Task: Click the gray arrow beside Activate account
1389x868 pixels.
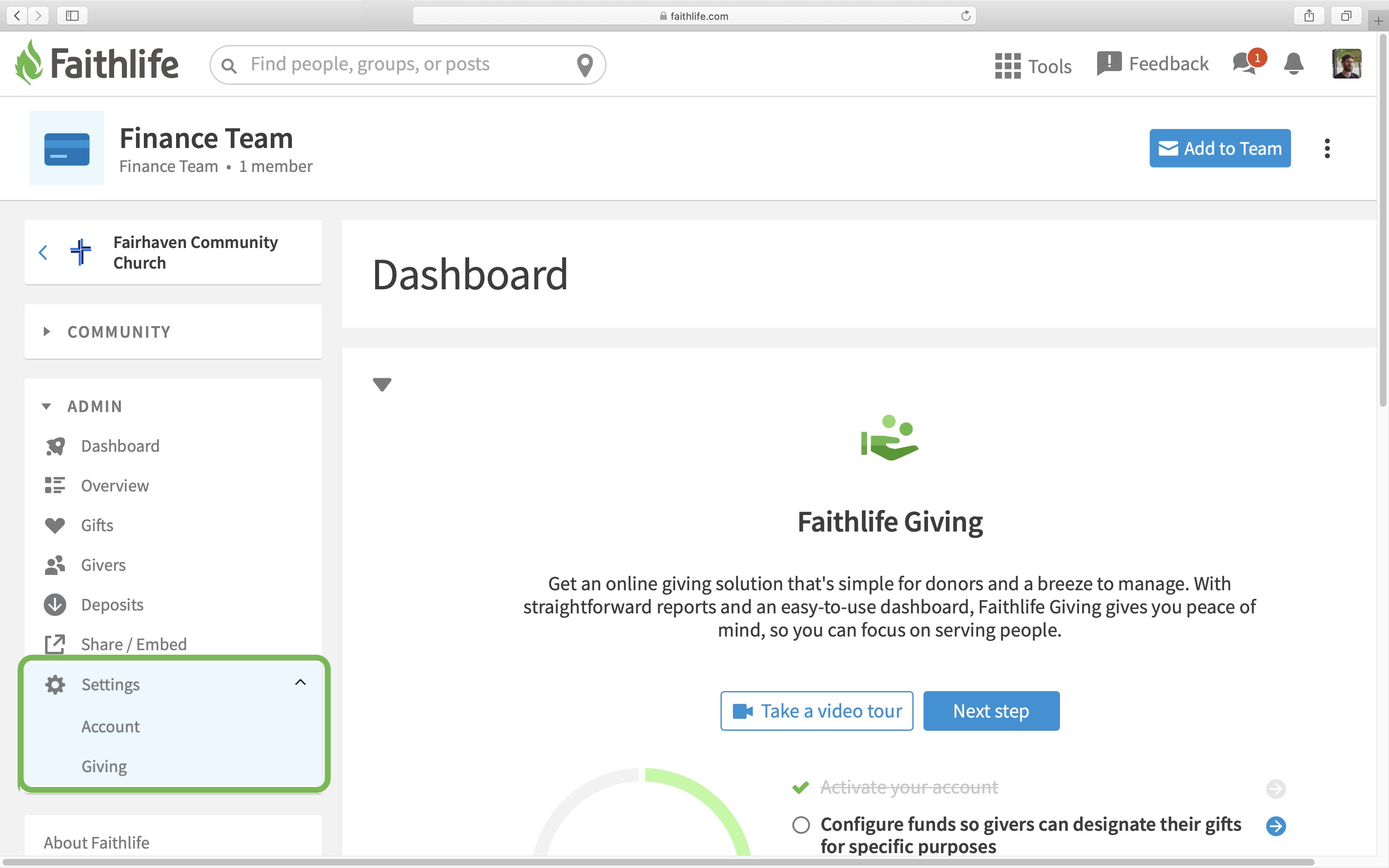Action: (1276, 789)
